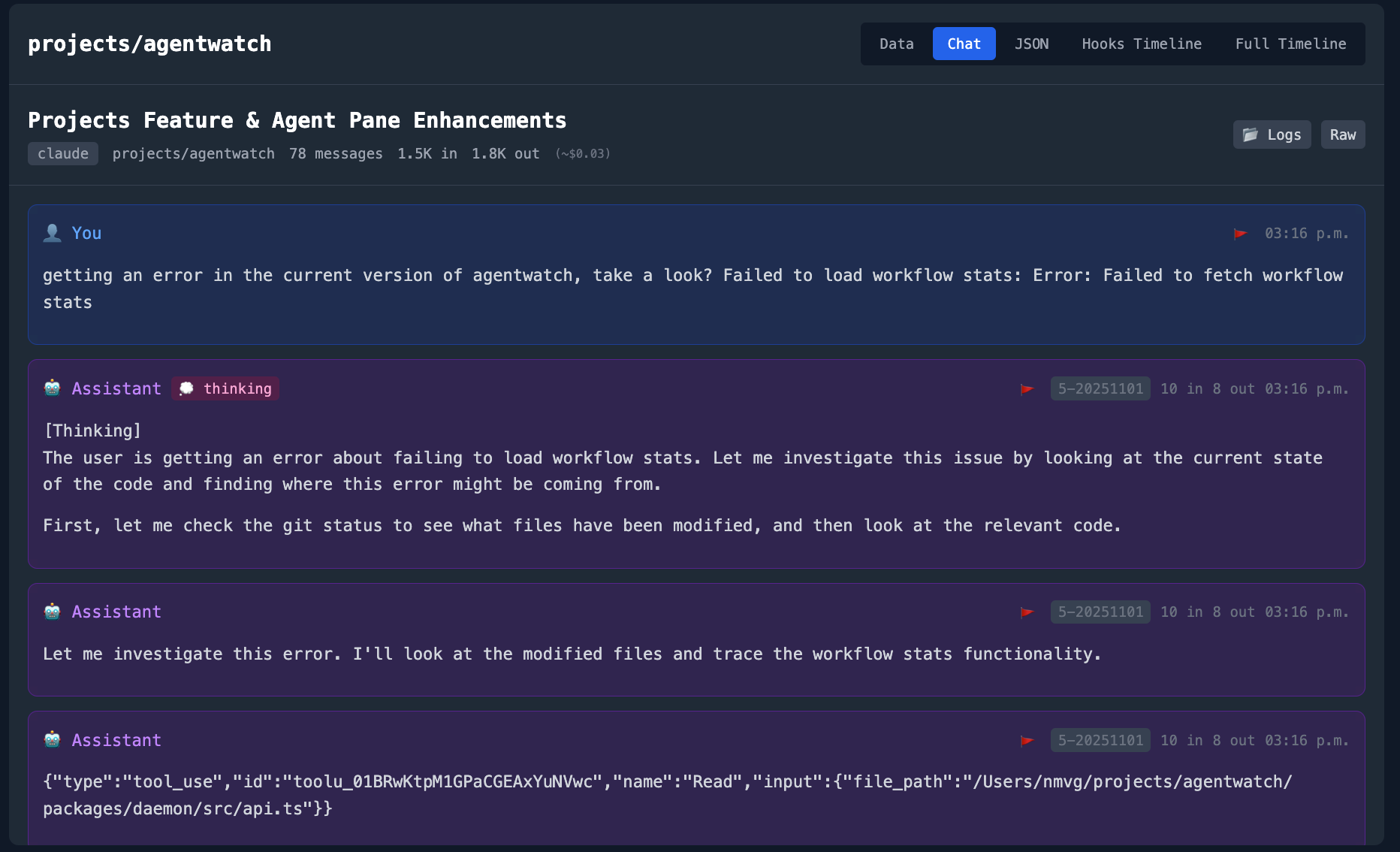
Task: Open the Hooks Timeline tab
Action: tap(1142, 44)
